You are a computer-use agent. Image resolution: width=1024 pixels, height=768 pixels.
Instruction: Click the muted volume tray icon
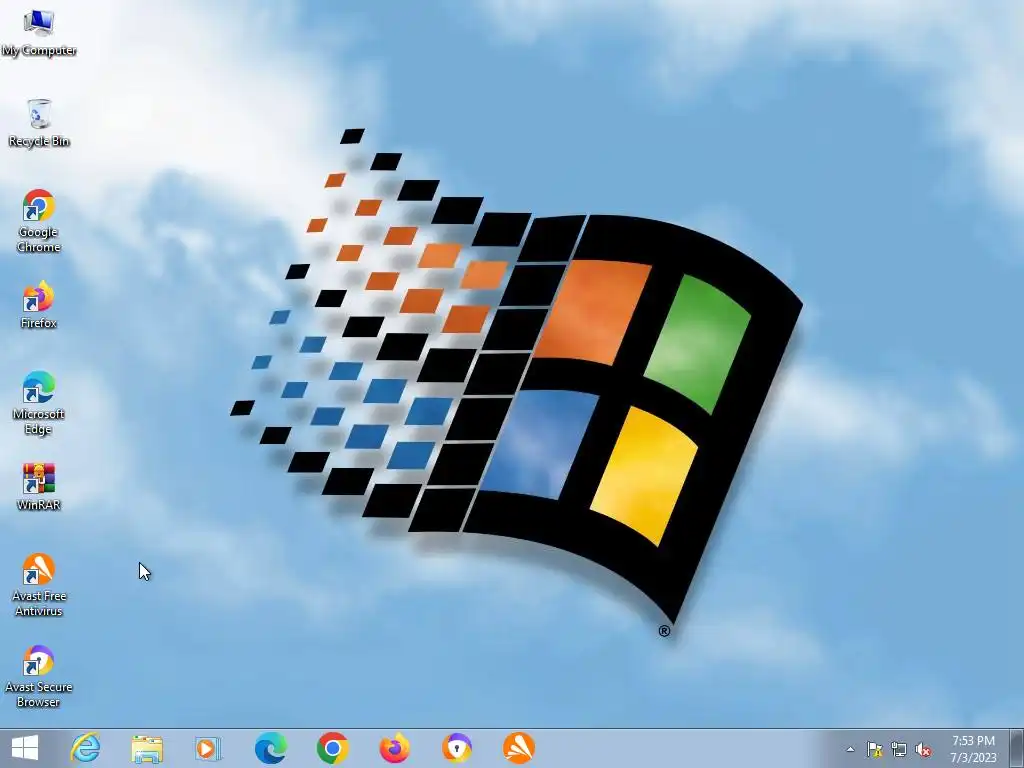point(923,750)
